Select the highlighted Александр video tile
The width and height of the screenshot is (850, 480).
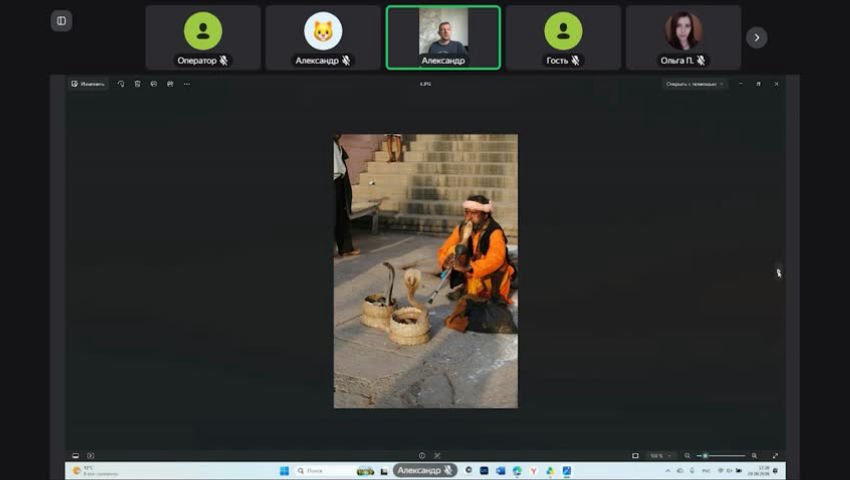[443, 37]
